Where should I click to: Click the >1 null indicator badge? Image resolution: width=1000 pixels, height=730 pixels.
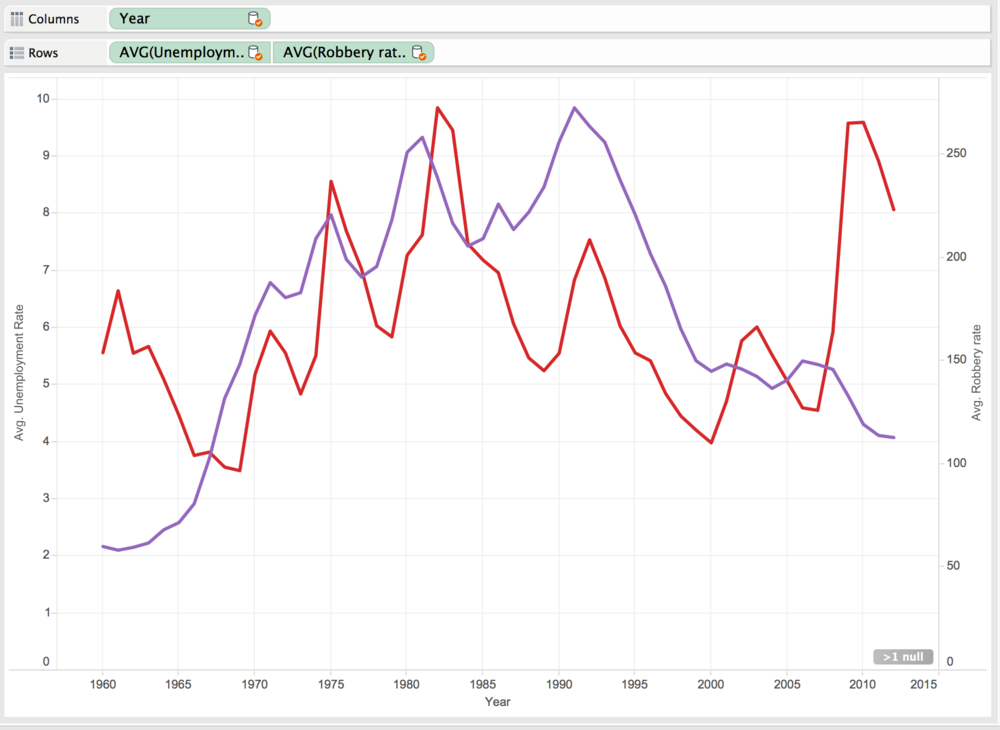click(903, 657)
